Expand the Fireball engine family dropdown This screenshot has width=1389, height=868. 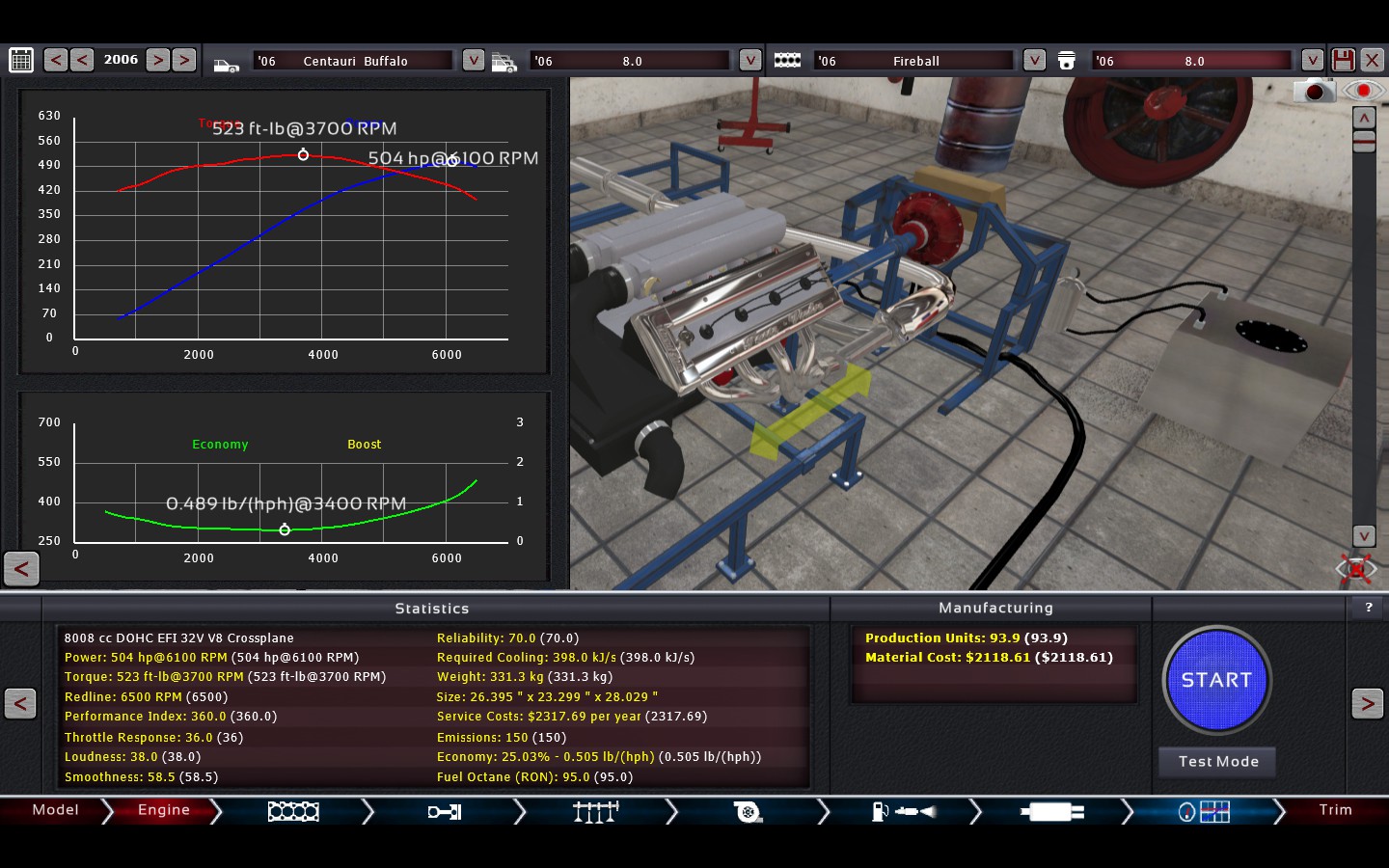pos(1034,60)
